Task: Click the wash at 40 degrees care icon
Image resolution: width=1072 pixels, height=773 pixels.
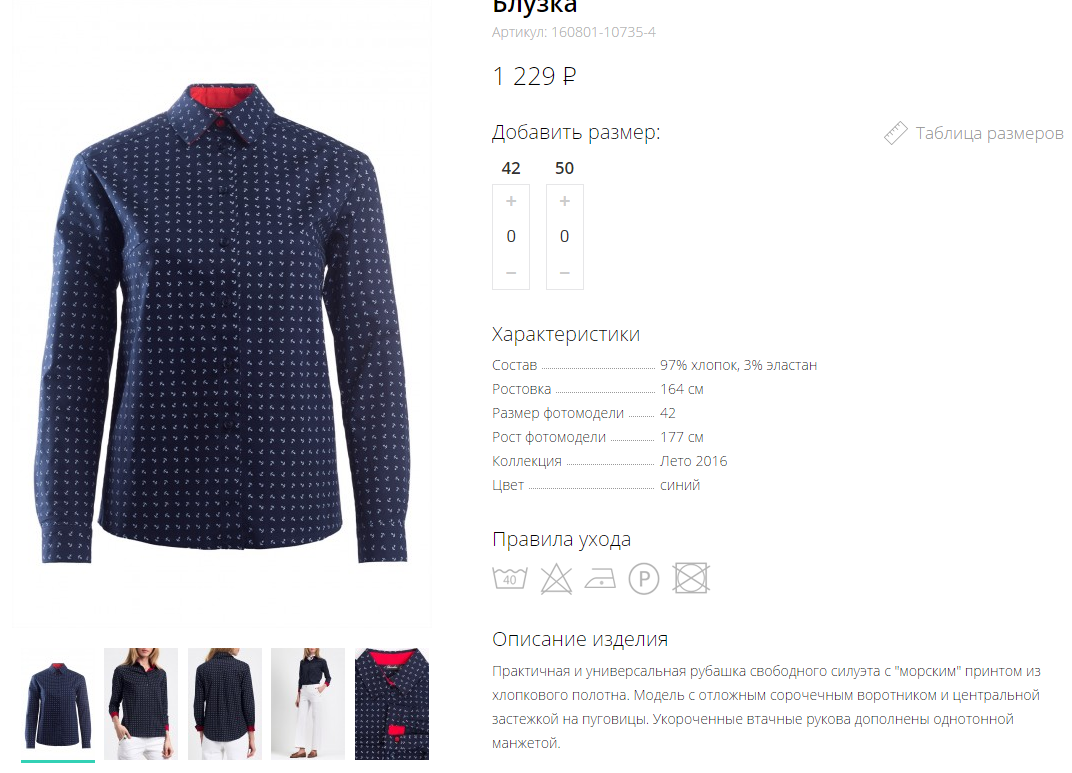Action: pos(510,578)
